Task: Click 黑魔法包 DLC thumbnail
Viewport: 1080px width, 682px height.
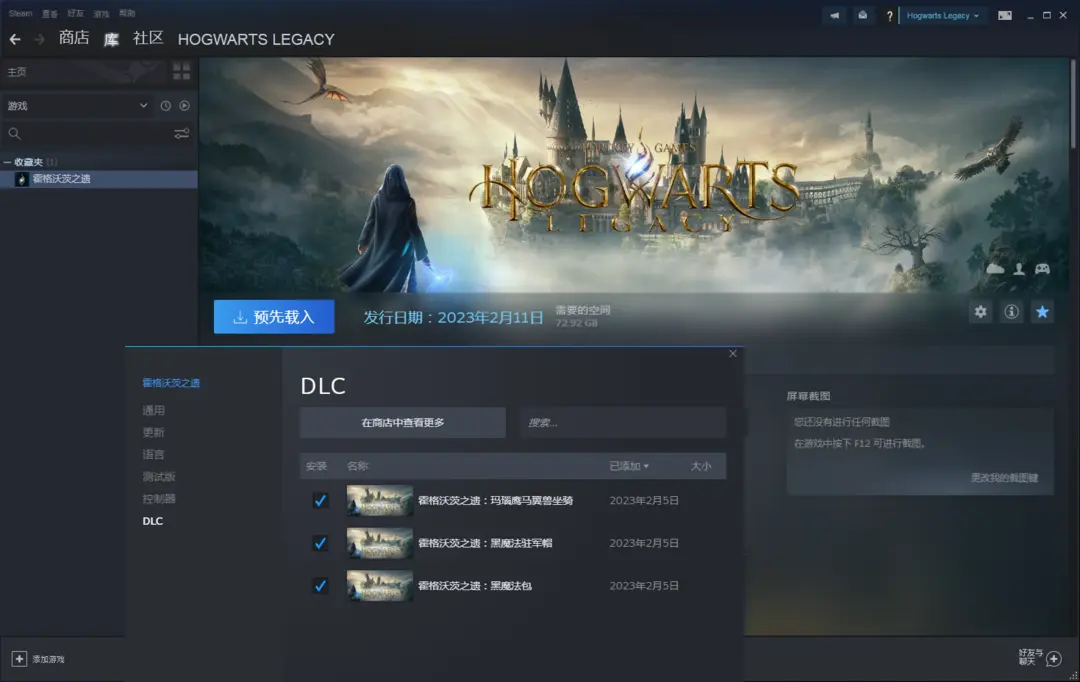Action: click(x=380, y=586)
